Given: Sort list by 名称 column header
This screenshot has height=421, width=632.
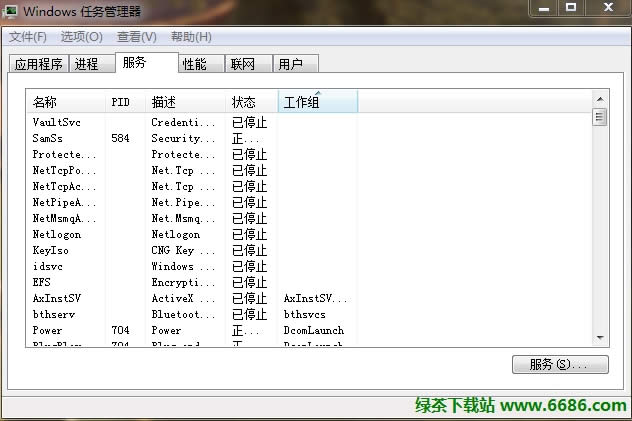Looking at the screenshot, I should 65,102.
